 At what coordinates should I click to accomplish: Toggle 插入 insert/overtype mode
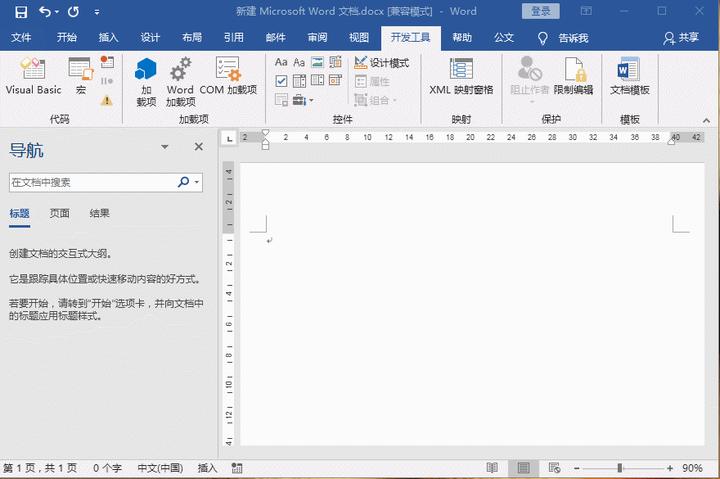pos(207,468)
